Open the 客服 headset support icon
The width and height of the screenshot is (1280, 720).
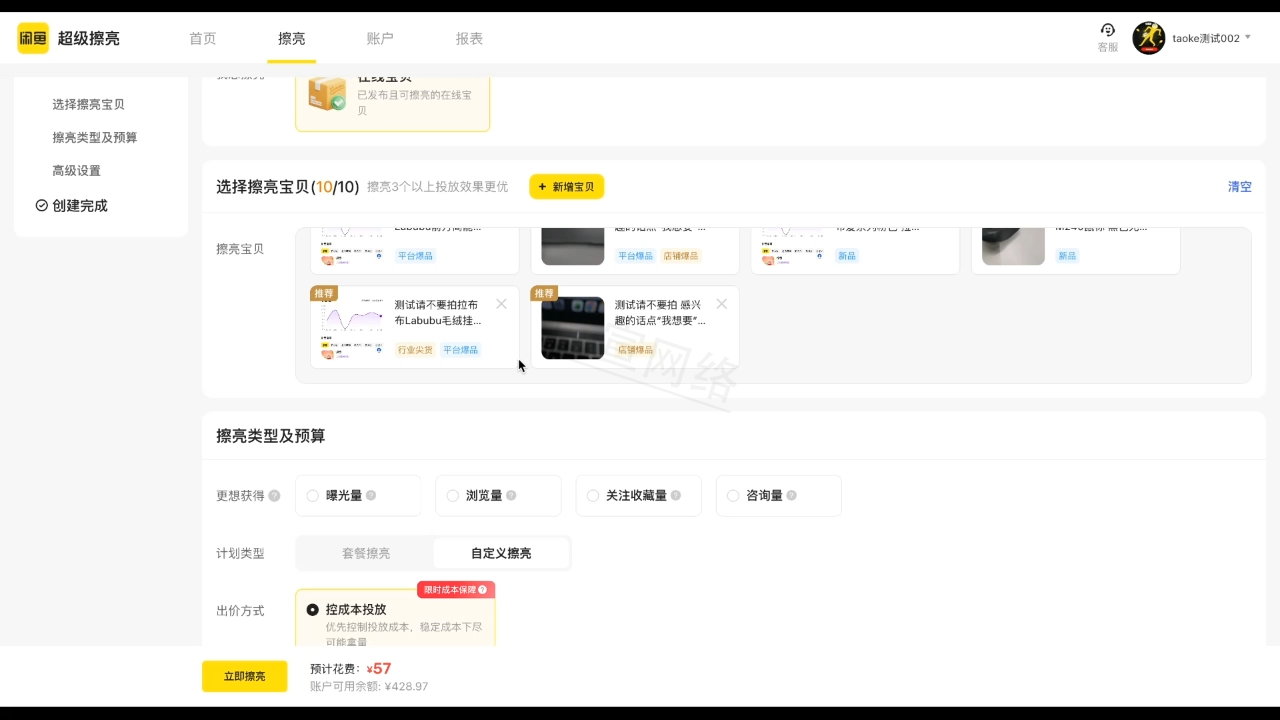coord(1107,30)
